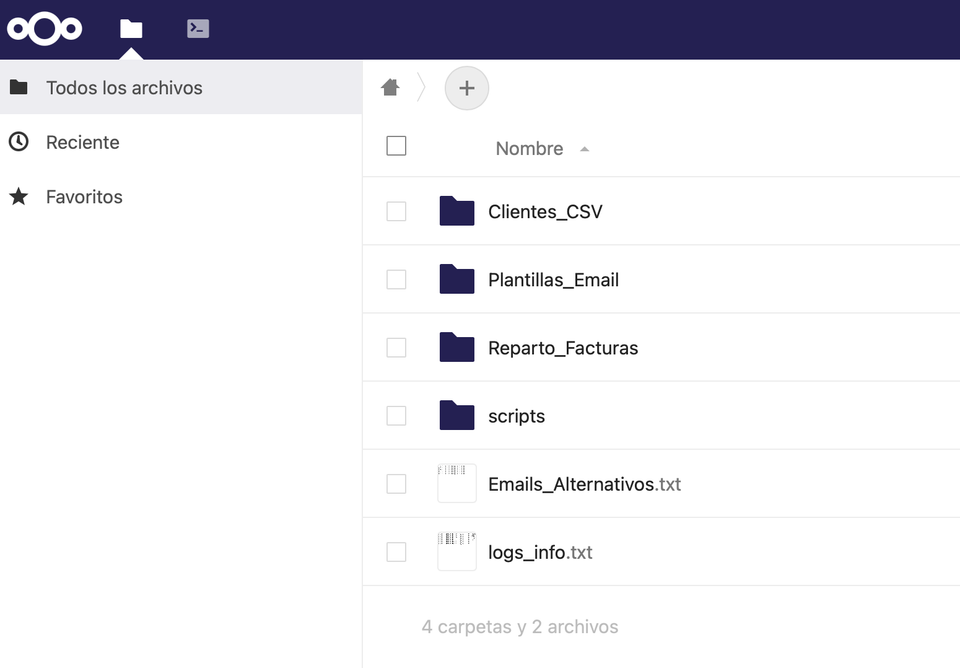Open the terminal app icon in top bar
Screen dimensions: 960x668
click(x=197, y=29)
